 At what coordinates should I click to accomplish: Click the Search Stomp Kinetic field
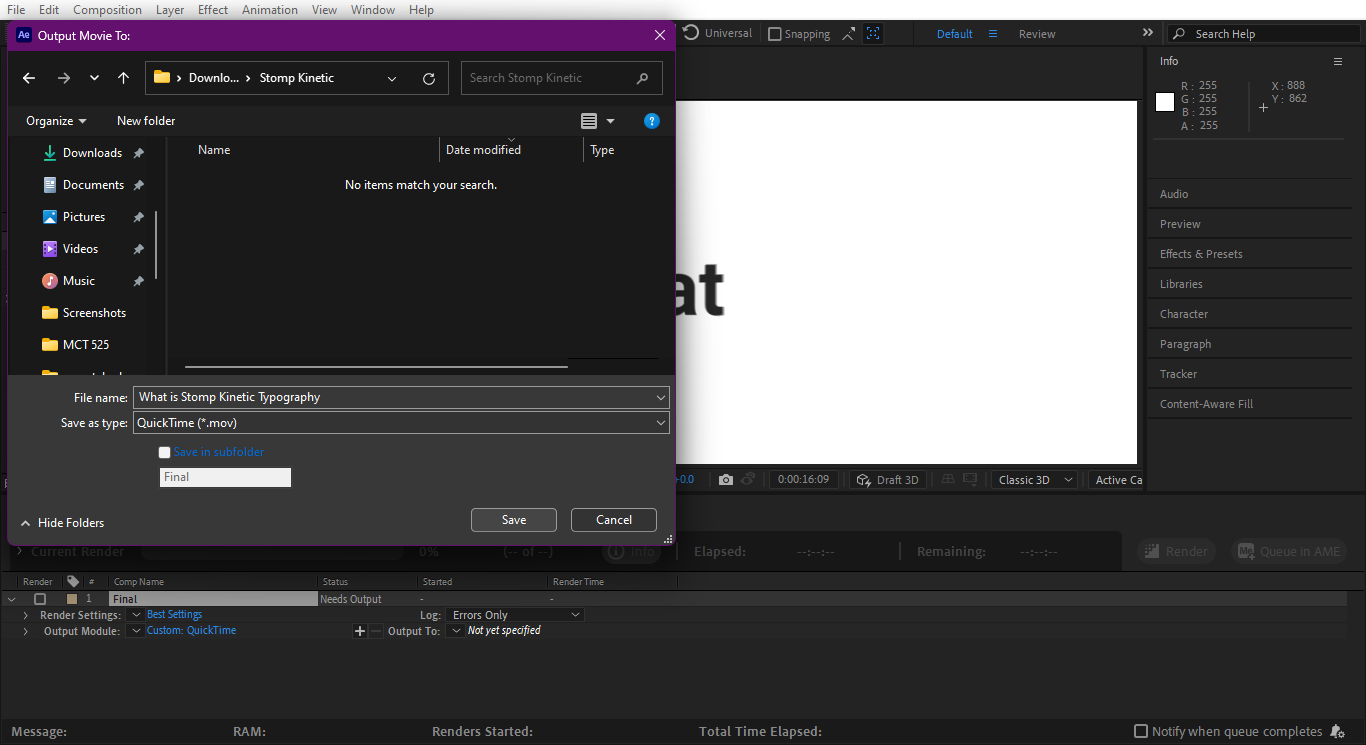click(561, 78)
